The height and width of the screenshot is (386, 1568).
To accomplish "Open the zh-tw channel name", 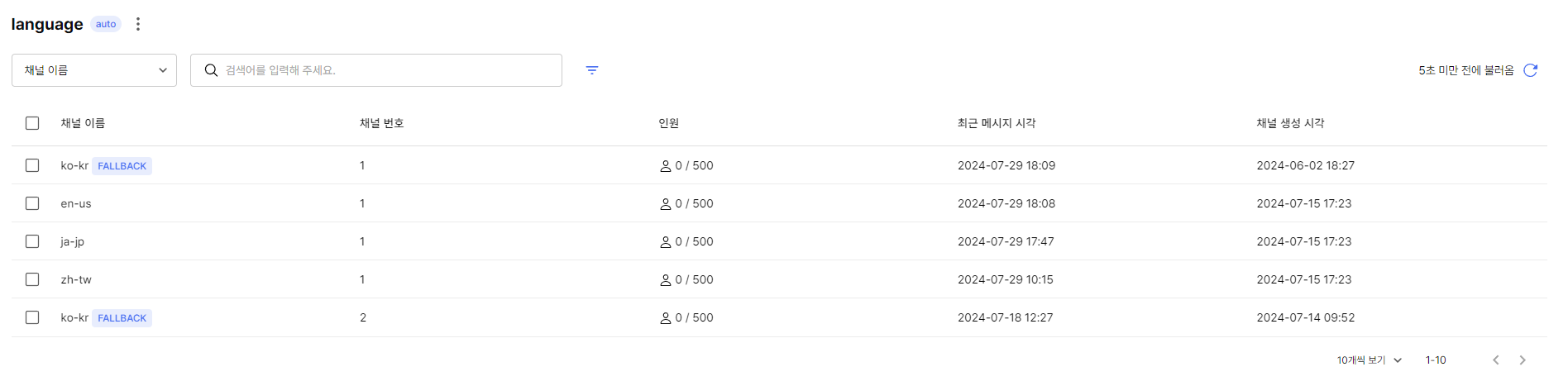I will coord(76,279).
